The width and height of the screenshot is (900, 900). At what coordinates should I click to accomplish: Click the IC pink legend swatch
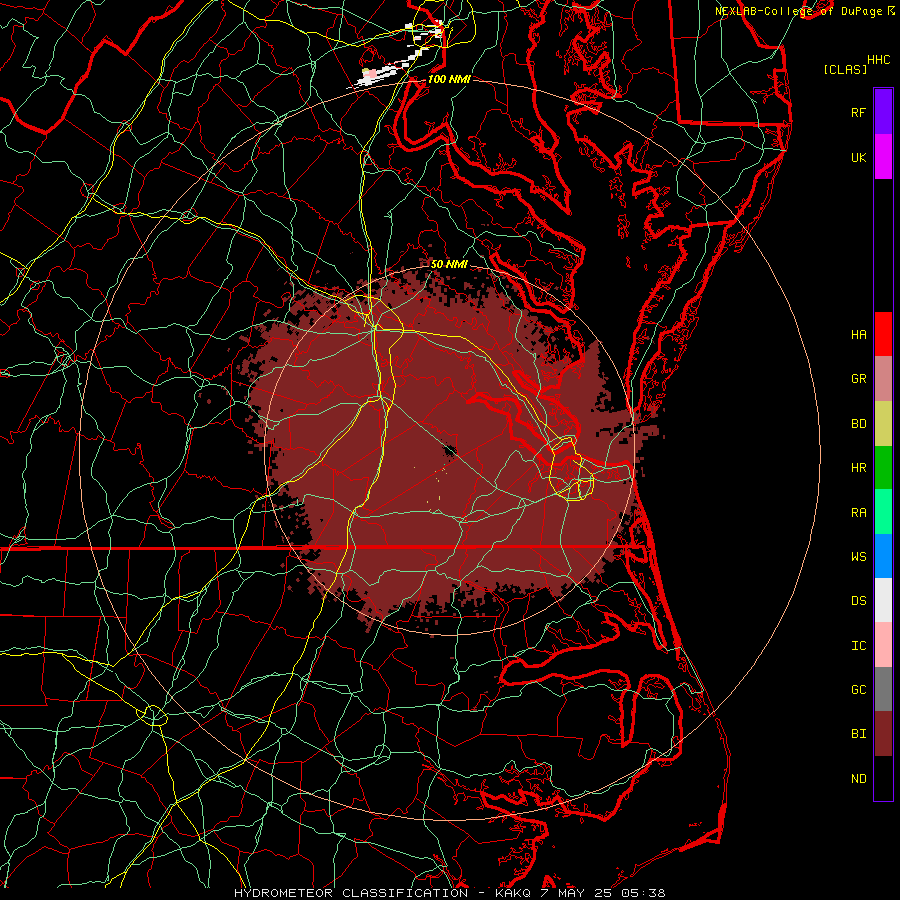(883, 645)
